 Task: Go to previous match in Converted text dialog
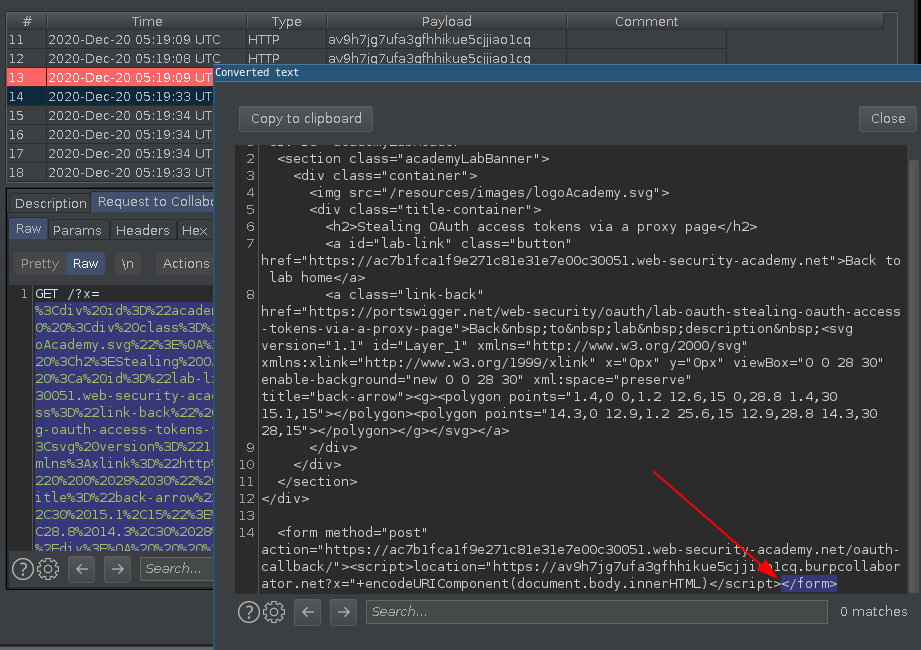point(308,612)
